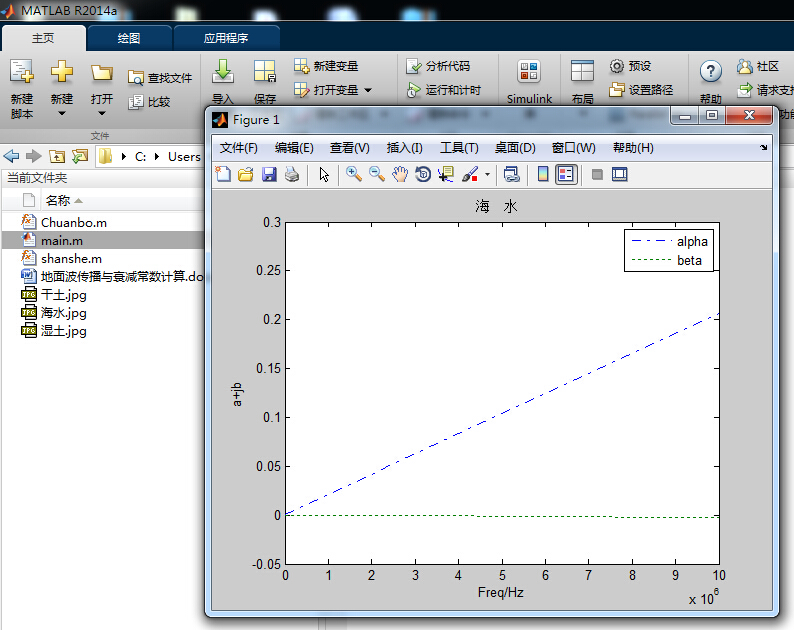Switch to the Apps (应用程序) tab
794x630 pixels.
226,38
